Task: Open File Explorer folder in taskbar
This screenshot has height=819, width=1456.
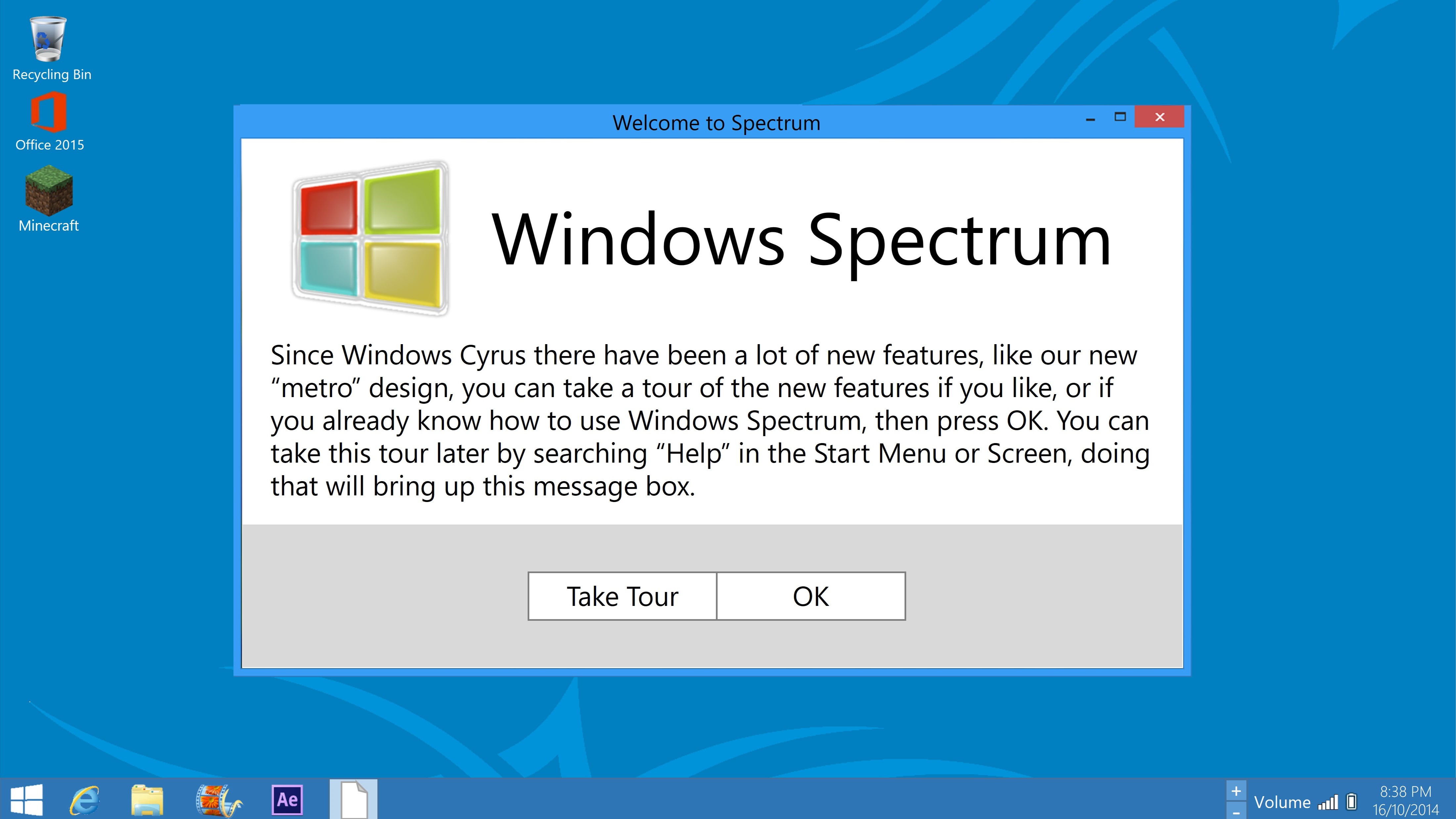Action: coord(147,800)
